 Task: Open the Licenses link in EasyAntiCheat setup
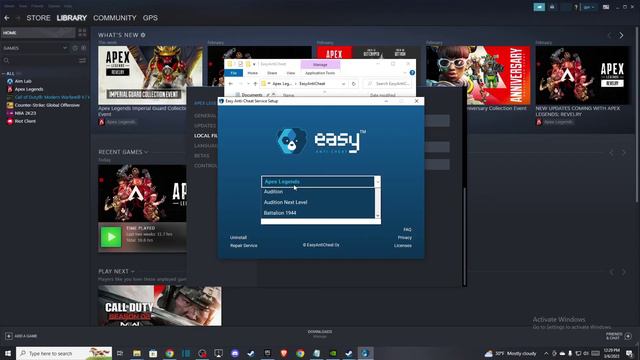coord(403,246)
